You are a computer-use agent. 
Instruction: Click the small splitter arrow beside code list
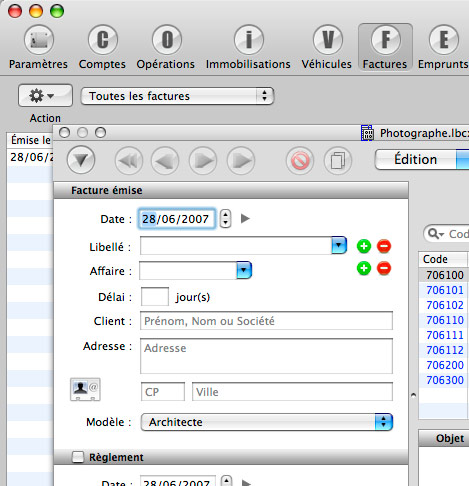(x=413, y=395)
